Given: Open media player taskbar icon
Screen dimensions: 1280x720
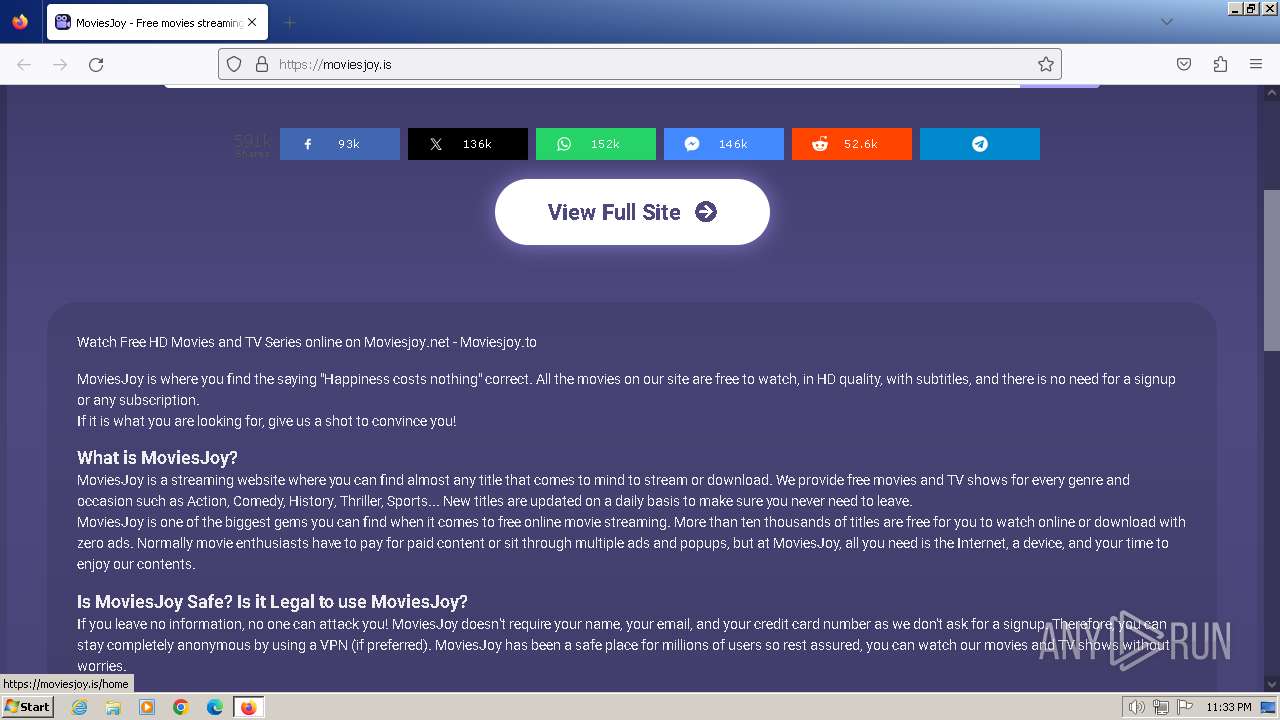Looking at the screenshot, I should point(147,707).
